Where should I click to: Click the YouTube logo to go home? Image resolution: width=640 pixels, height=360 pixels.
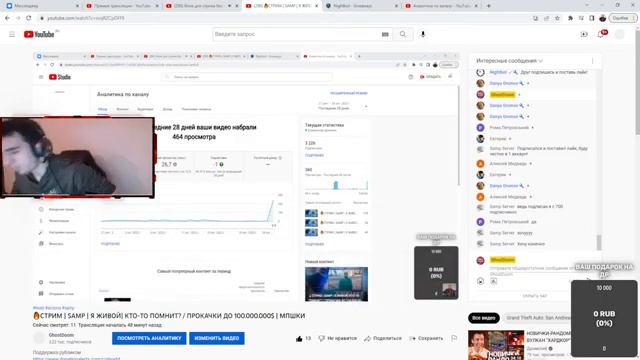(x=39, y=34)
